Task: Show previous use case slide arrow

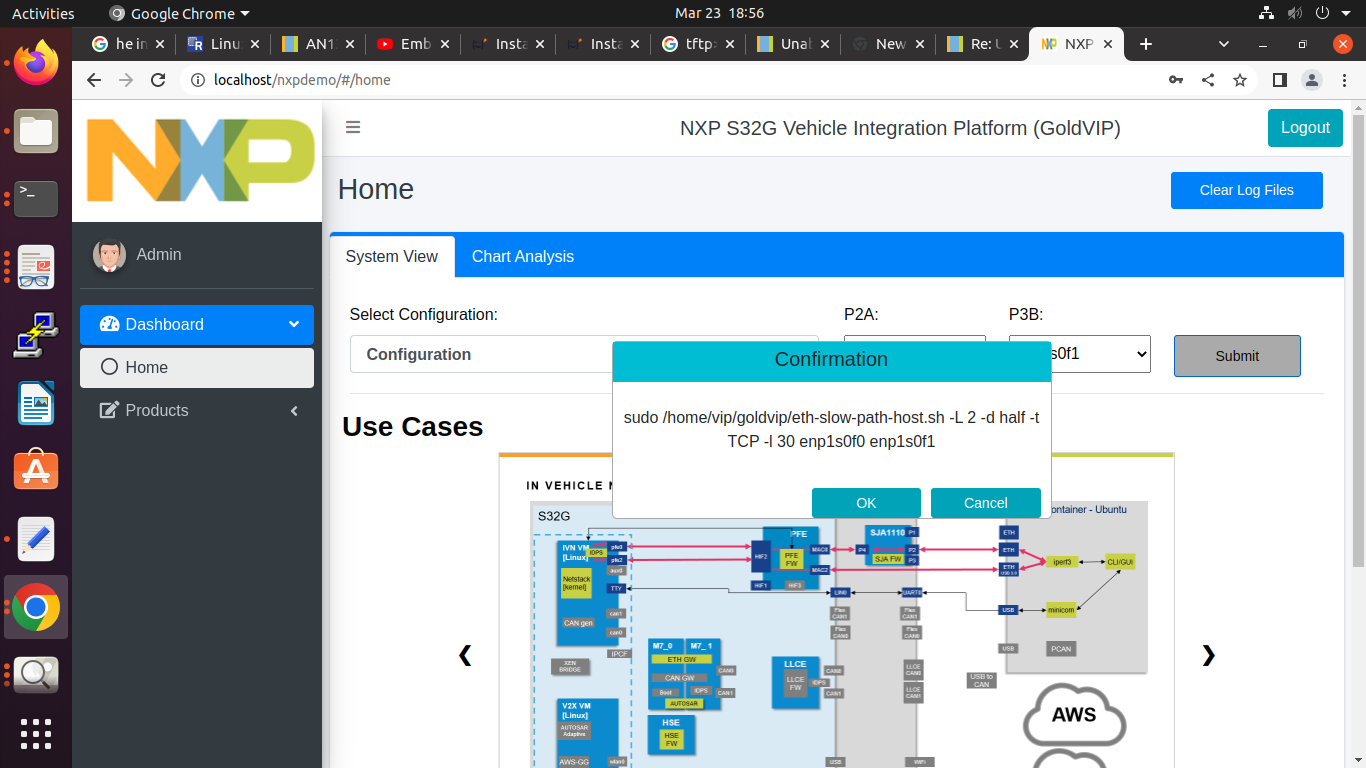Action: pyautogui.click(x=465, y=655)
